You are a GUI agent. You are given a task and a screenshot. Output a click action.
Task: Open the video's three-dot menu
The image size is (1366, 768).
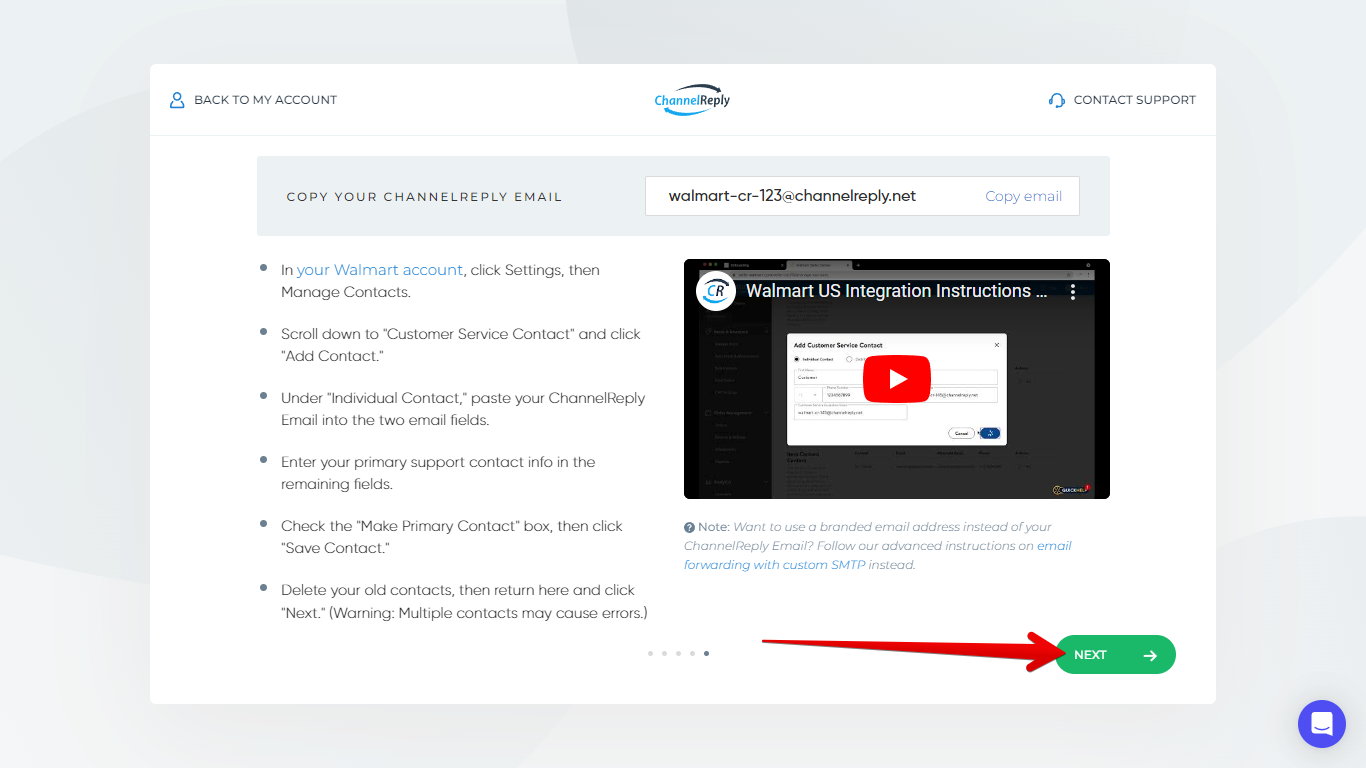(1073, 291)
